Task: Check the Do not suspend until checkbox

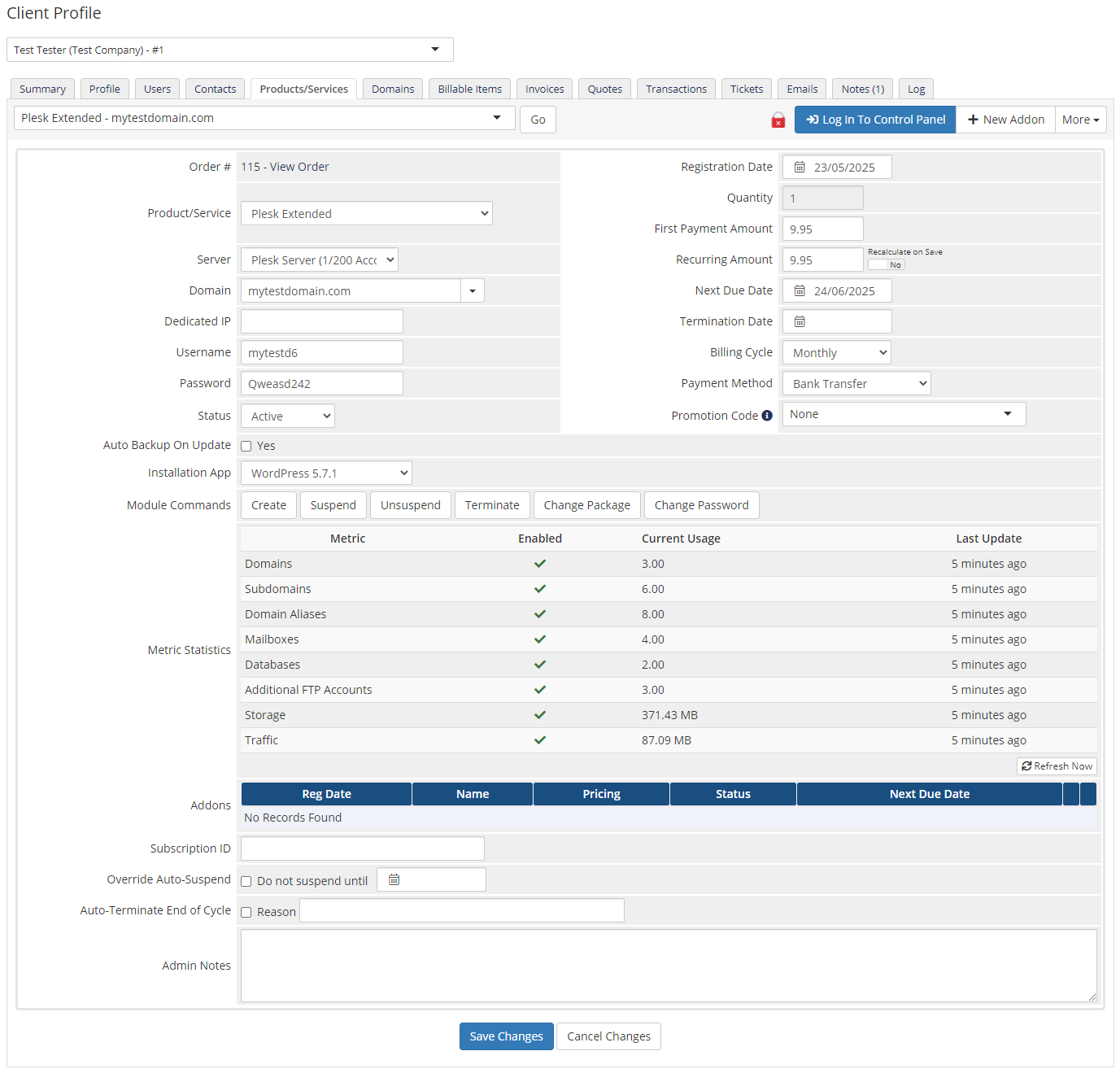Action: tap(246, 881)
